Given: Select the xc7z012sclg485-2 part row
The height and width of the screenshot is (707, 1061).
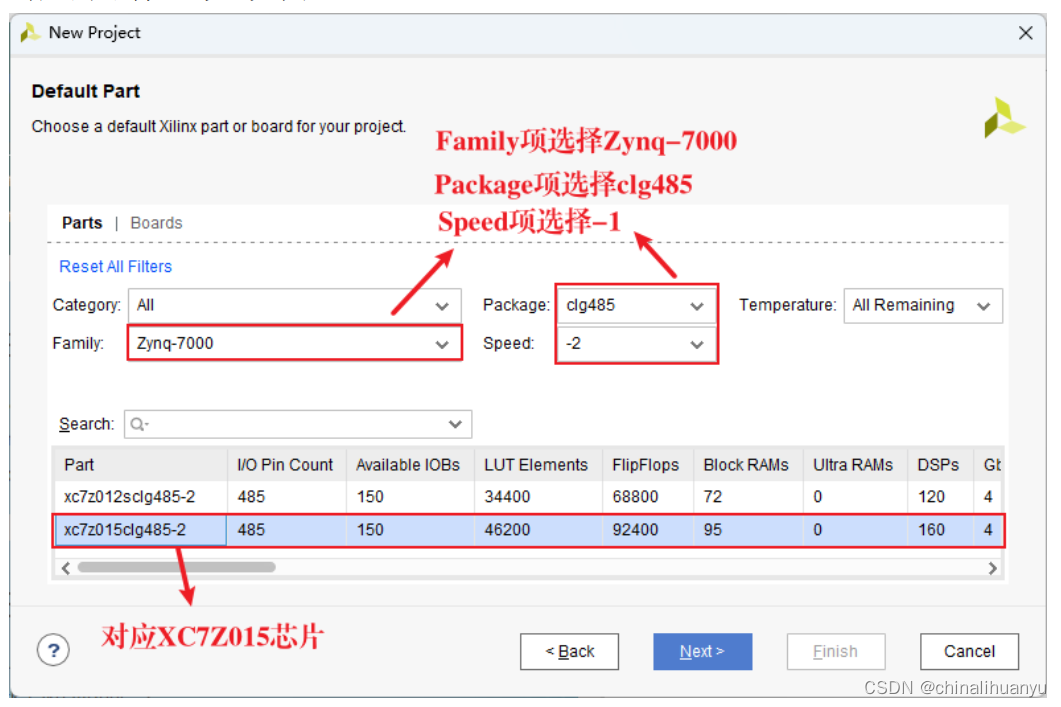Looking at the screenshot, I should coord(528,497).
